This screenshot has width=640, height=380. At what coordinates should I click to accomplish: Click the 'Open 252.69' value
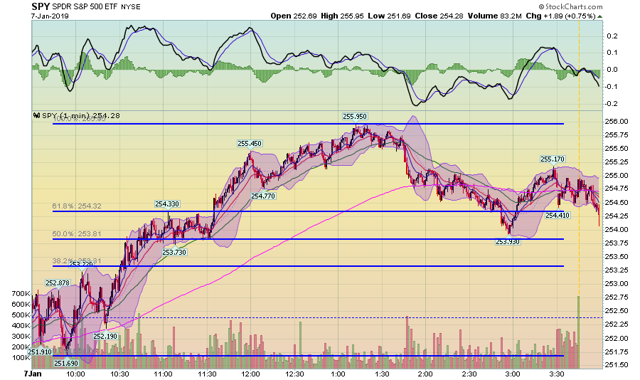click(293, 16)
